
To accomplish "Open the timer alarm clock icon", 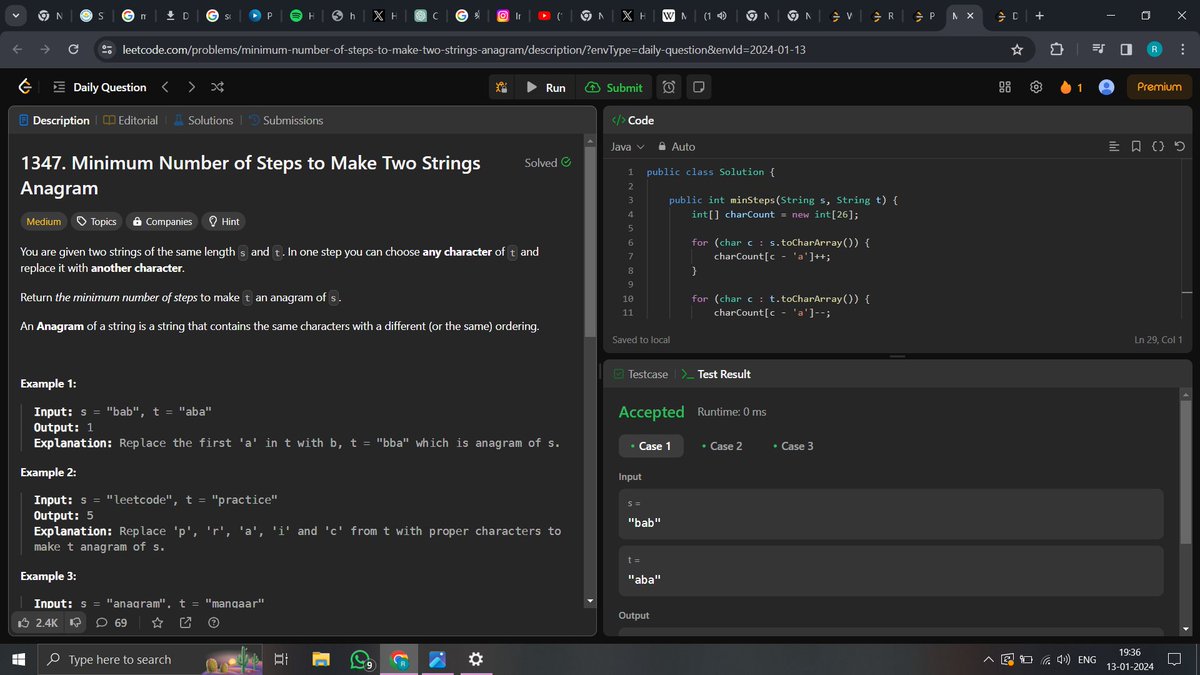I will point(669,87).
